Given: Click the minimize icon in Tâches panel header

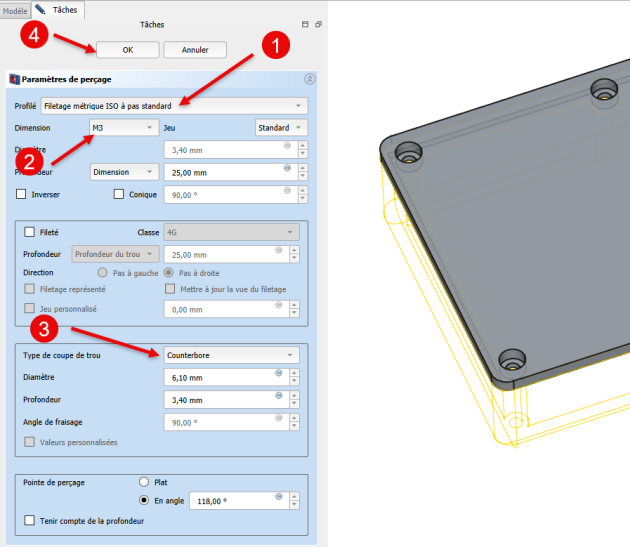Looking at the screenshot, I should [305, 24].
